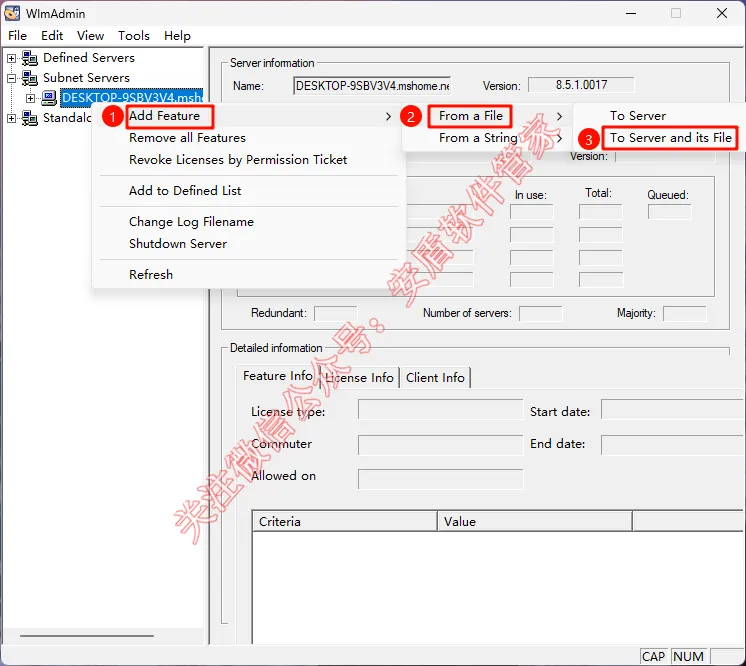Expand the Standalone tree node
Screen dimensions: 746x666
(11, 118)
